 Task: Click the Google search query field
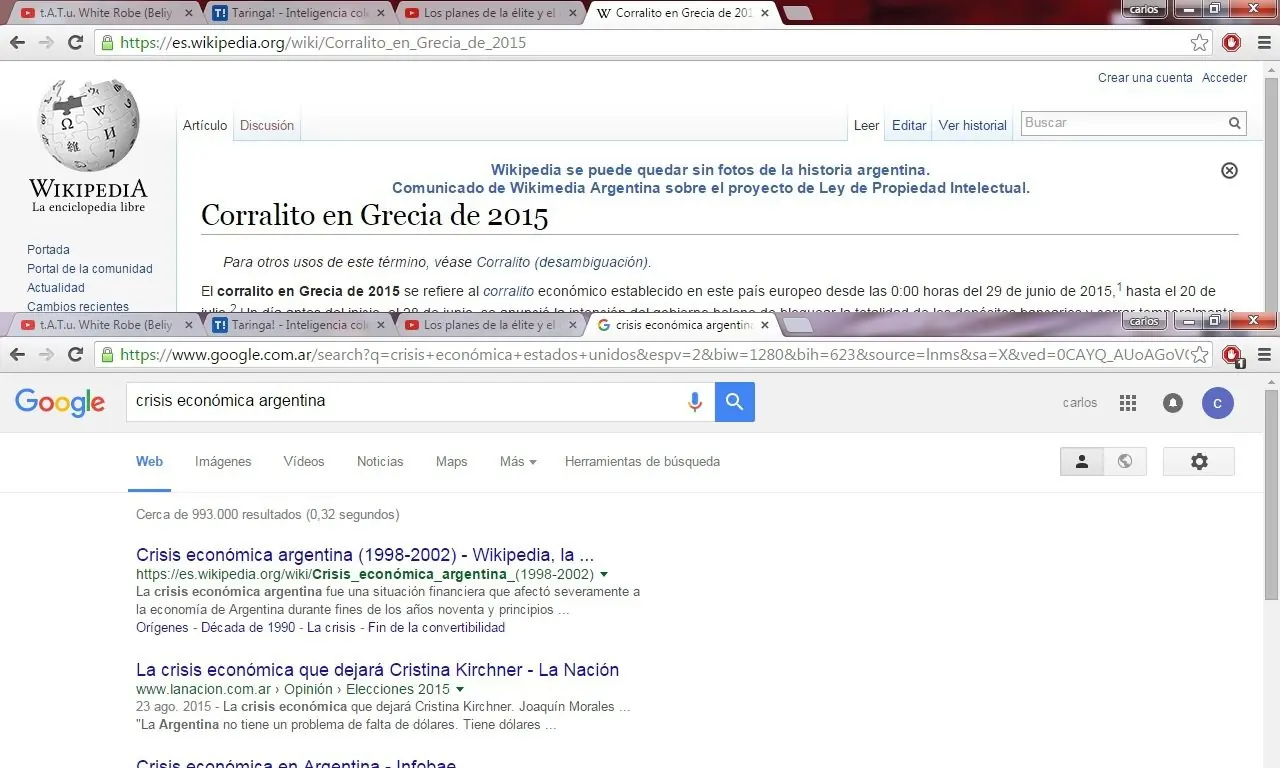[405, 402]
